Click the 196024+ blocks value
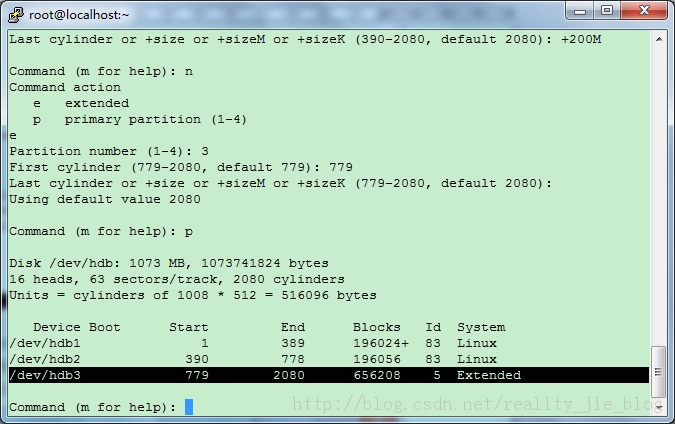Viewport: 675px width, 424px height. coord(381,343)
